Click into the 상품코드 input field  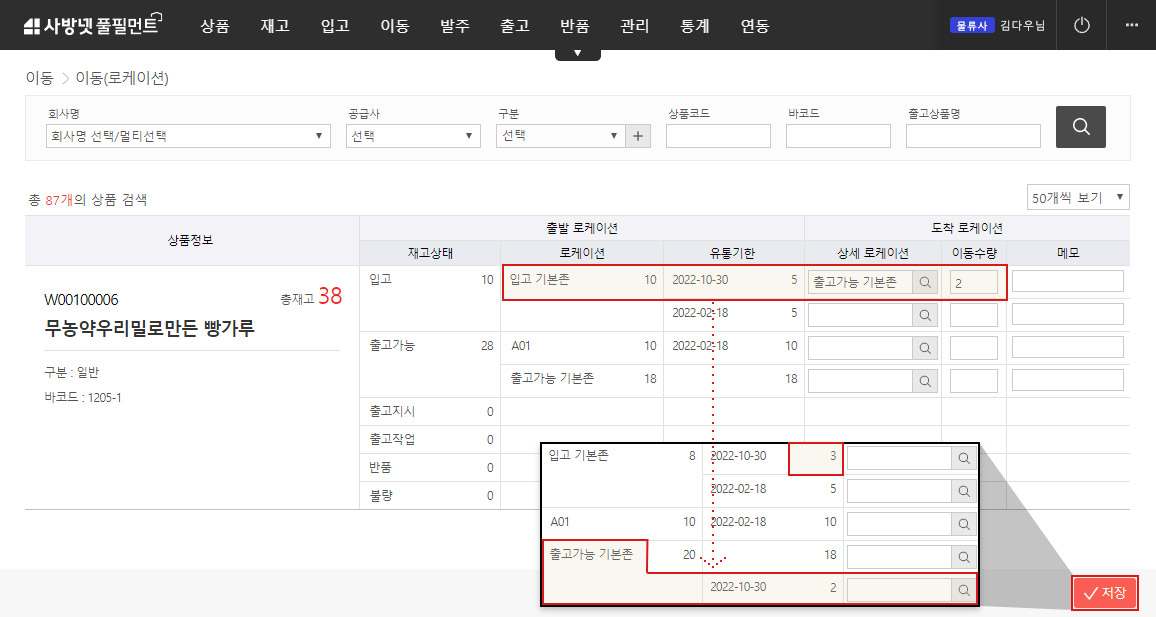coord(718,136)
